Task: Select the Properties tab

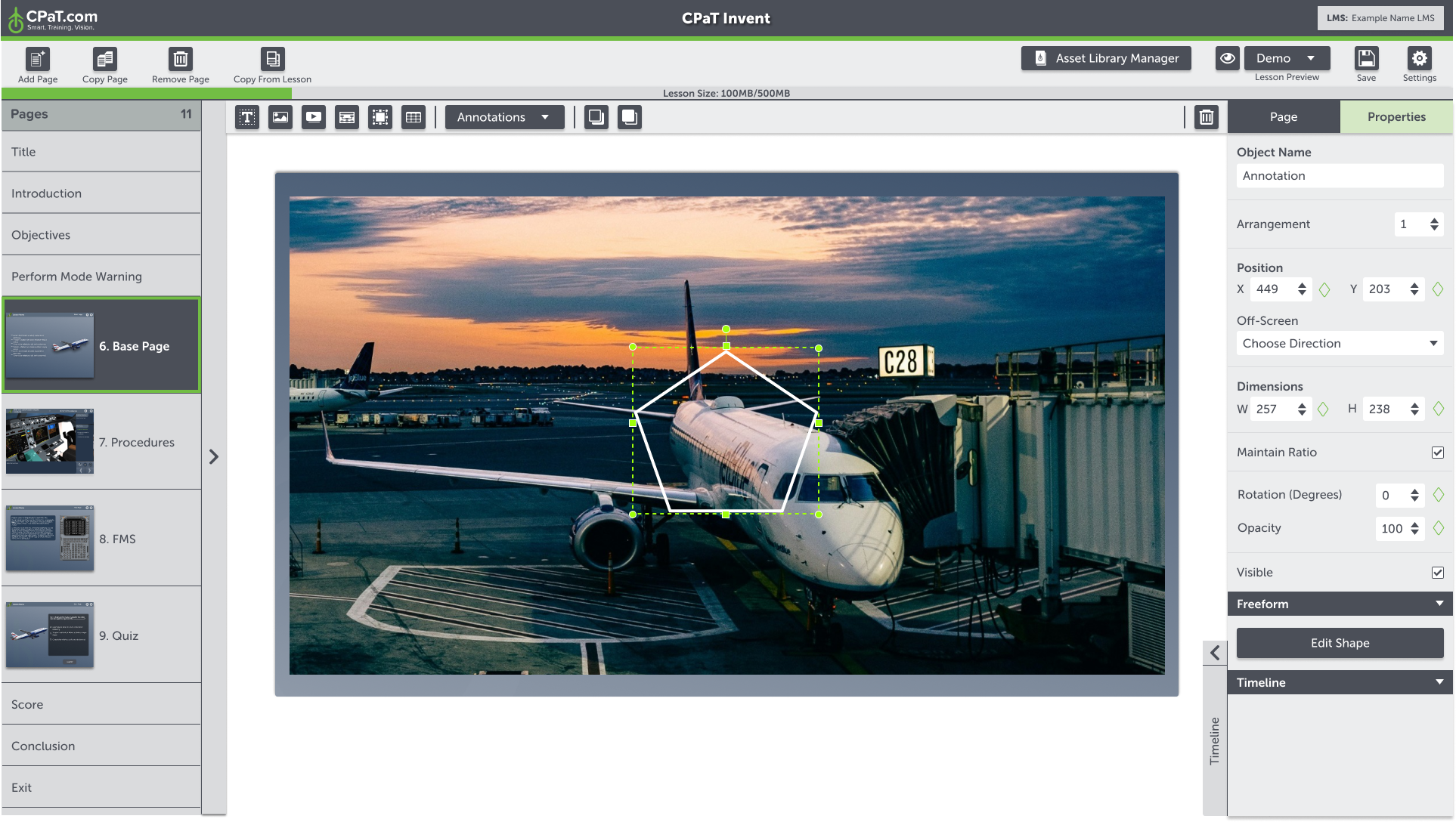Action: 1396,116
